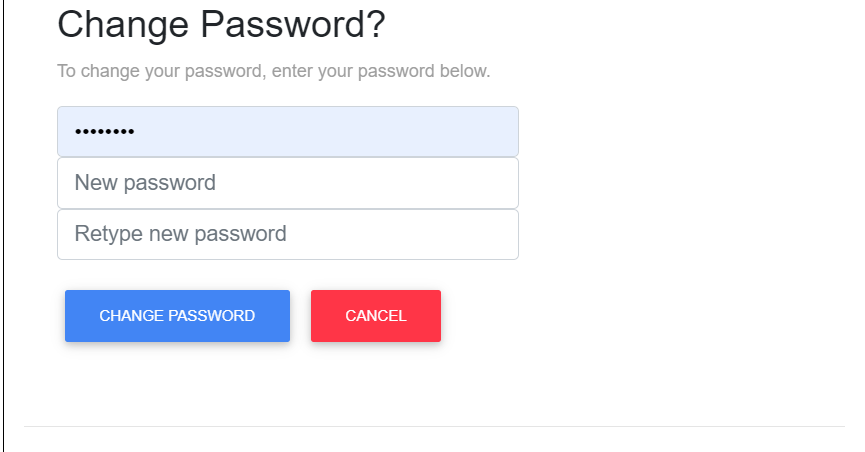Dismiss the form using CANCEL
The image size is (865, 452).
click(376, 316)
